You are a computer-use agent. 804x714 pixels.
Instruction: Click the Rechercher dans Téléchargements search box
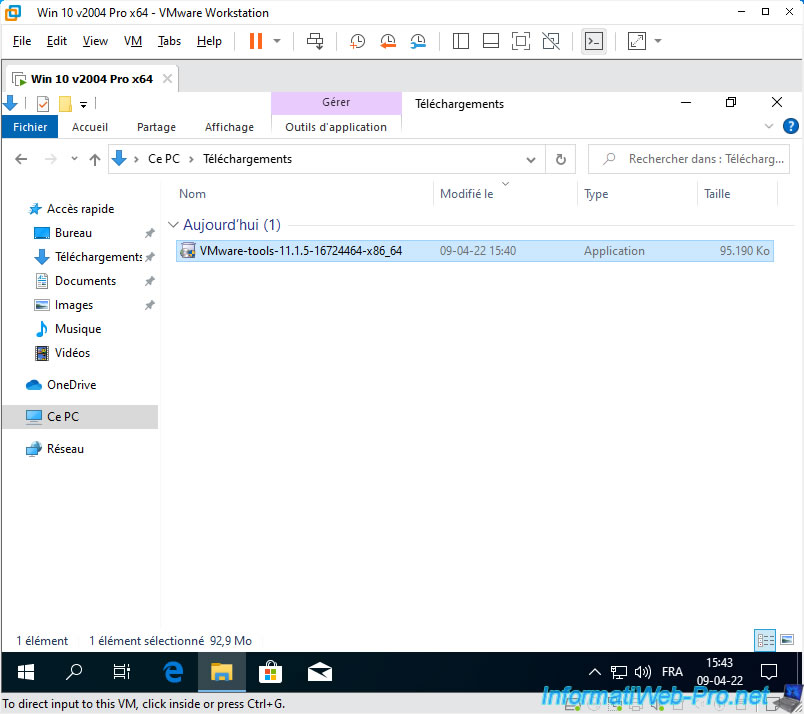(689, 159)
